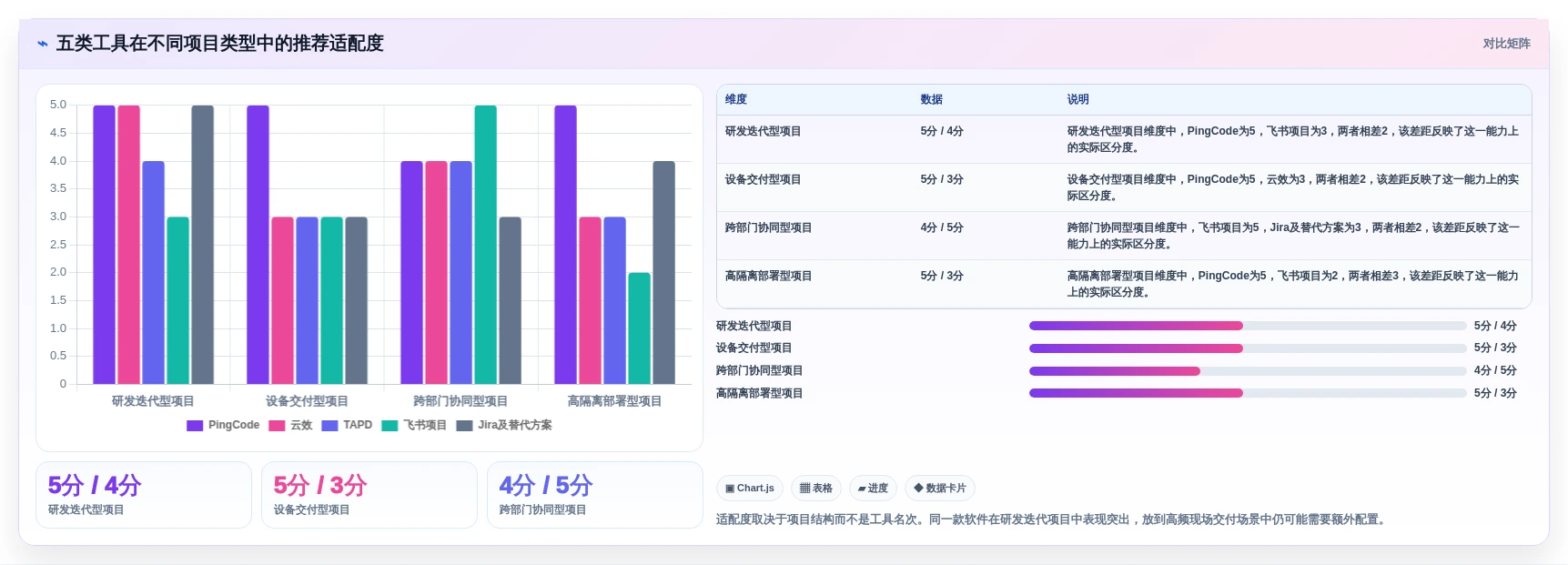Click the footnote text starting 适配度取决于项目结构
Image resolution: width=1568 pixels, height=565 pixels.
[1053, 520]
